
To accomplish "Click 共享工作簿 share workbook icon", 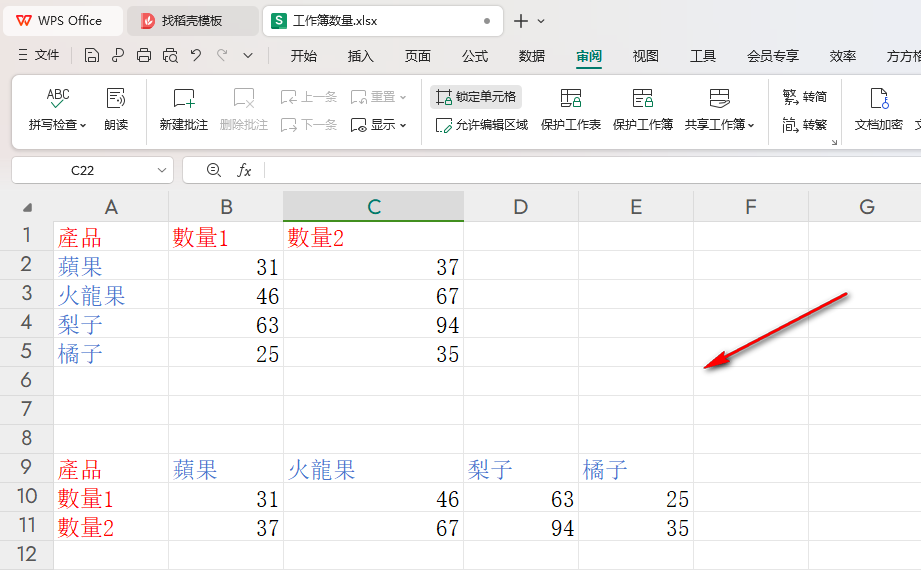I will (719, 98).
